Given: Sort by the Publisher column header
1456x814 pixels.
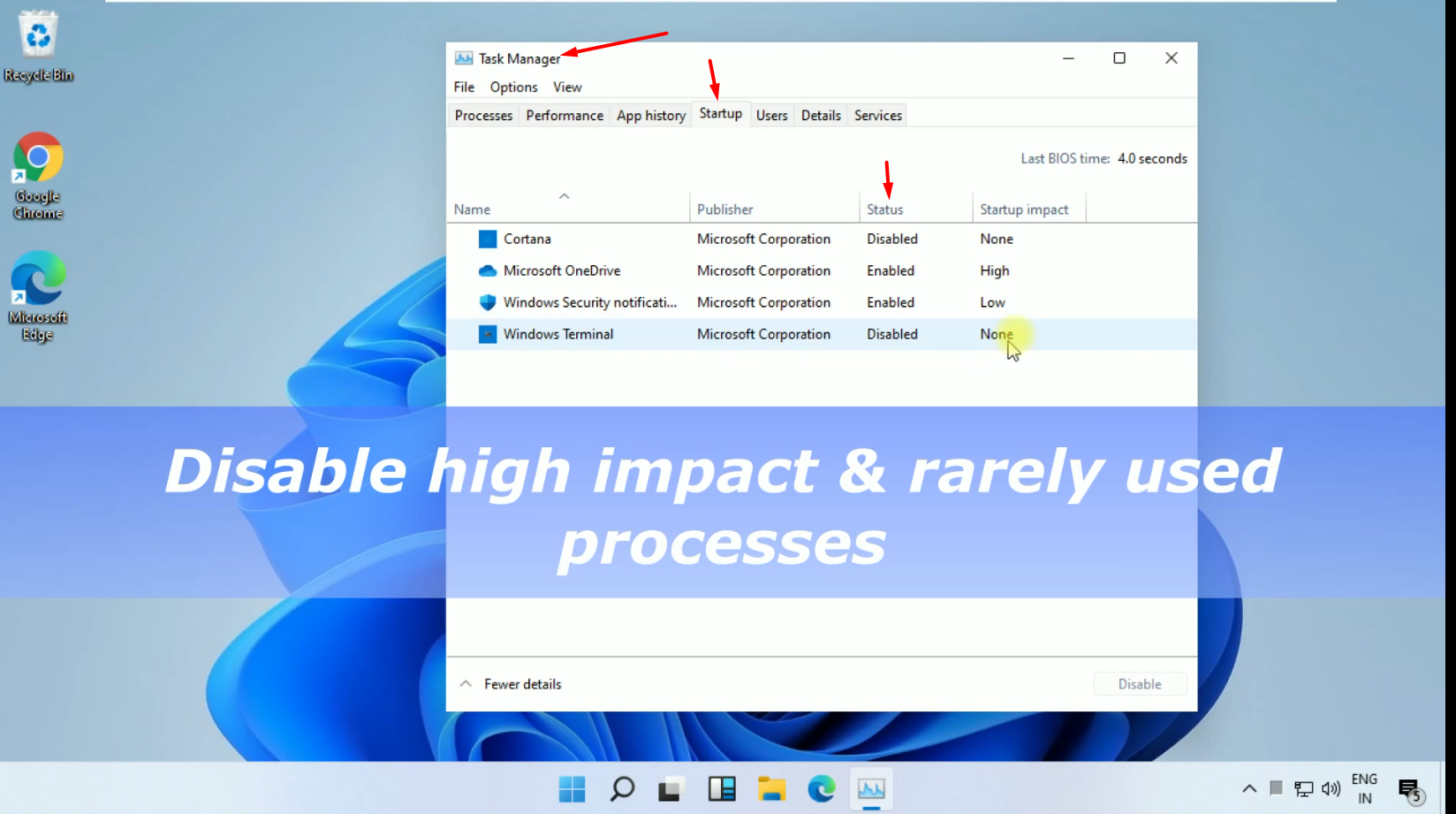Looking at the screenshot, I should 775,209.
